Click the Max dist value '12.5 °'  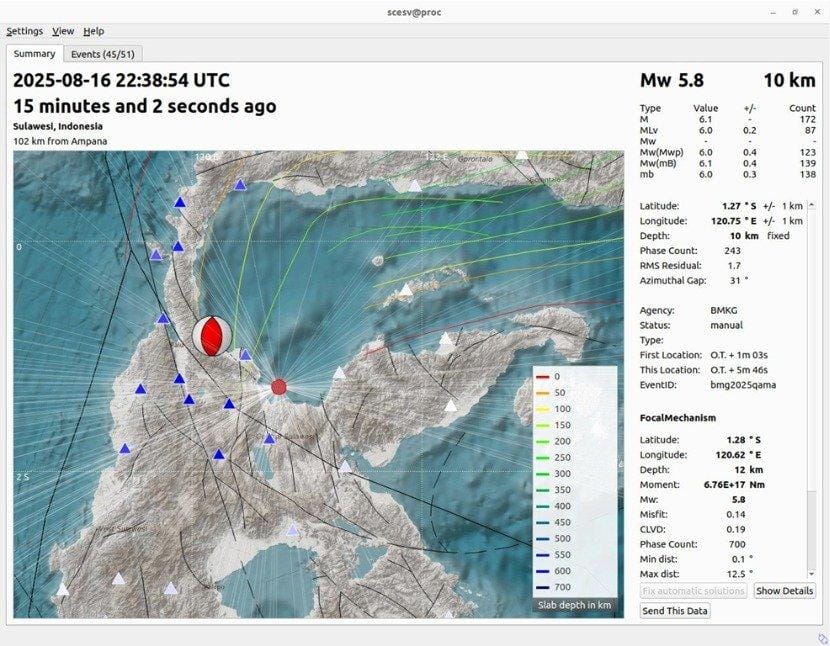point(739,574)
